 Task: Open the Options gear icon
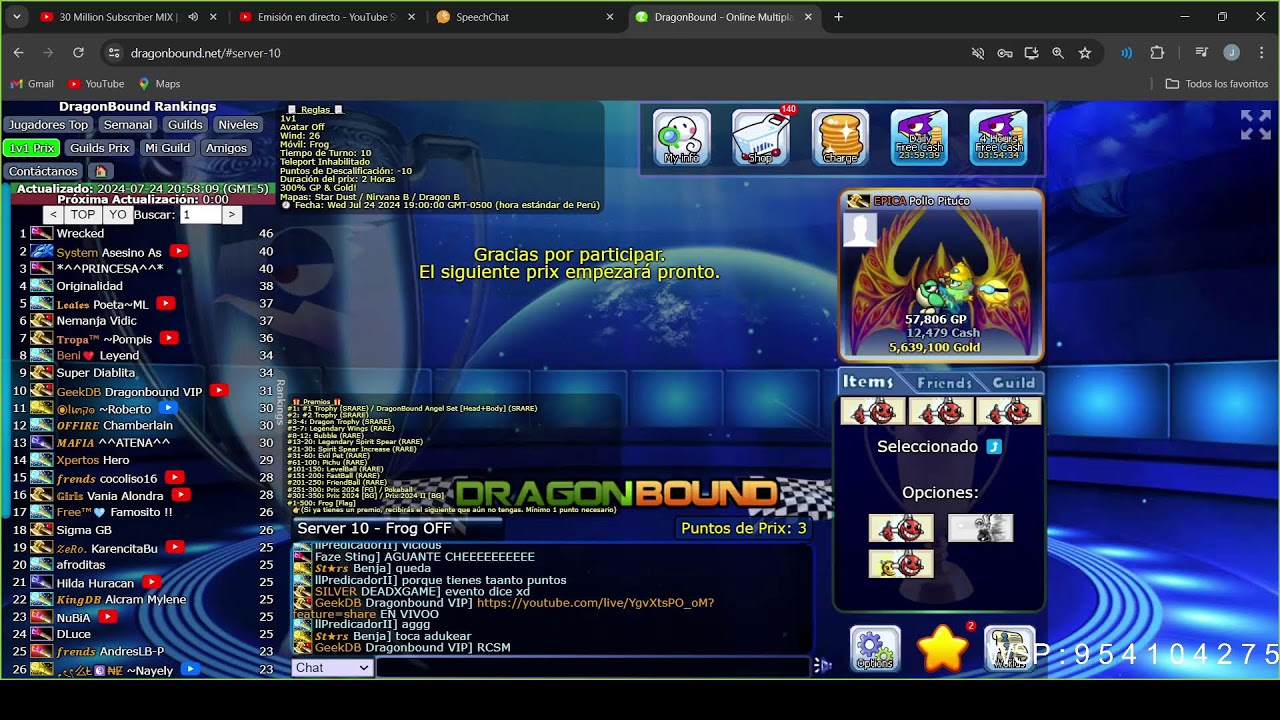pos(875,649)
